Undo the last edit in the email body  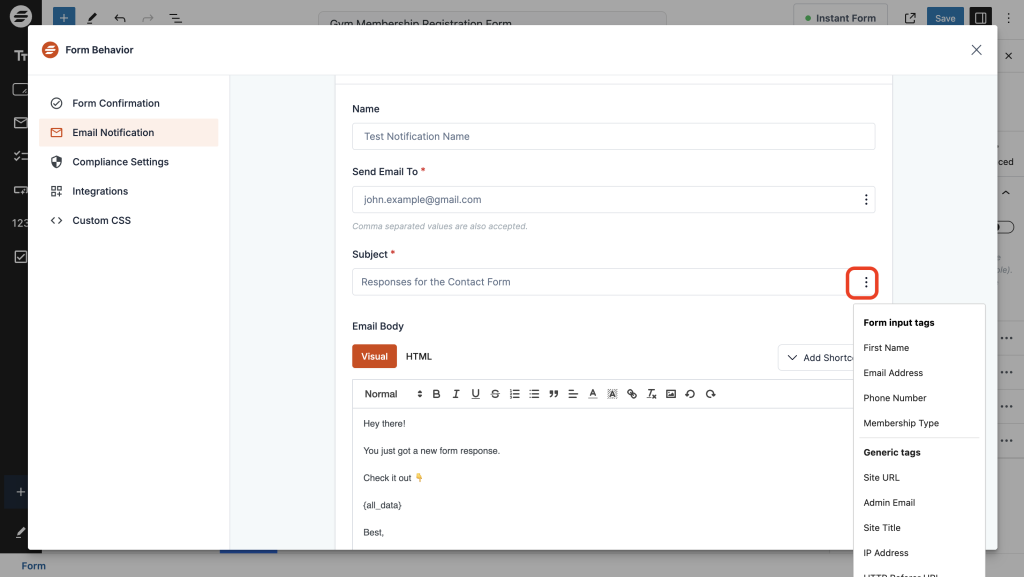point(690,394)
